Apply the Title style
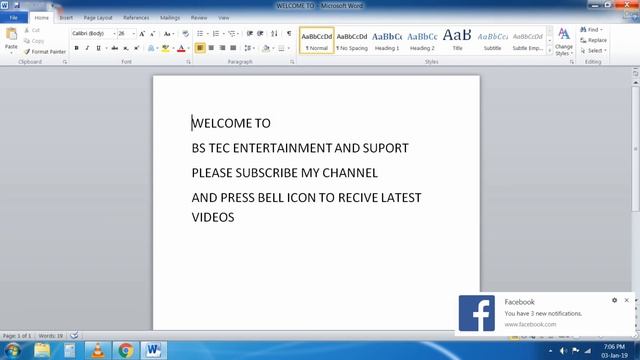The width and height of the screenshot is (640, 360). pyautogui.click(x=457, y=40)
